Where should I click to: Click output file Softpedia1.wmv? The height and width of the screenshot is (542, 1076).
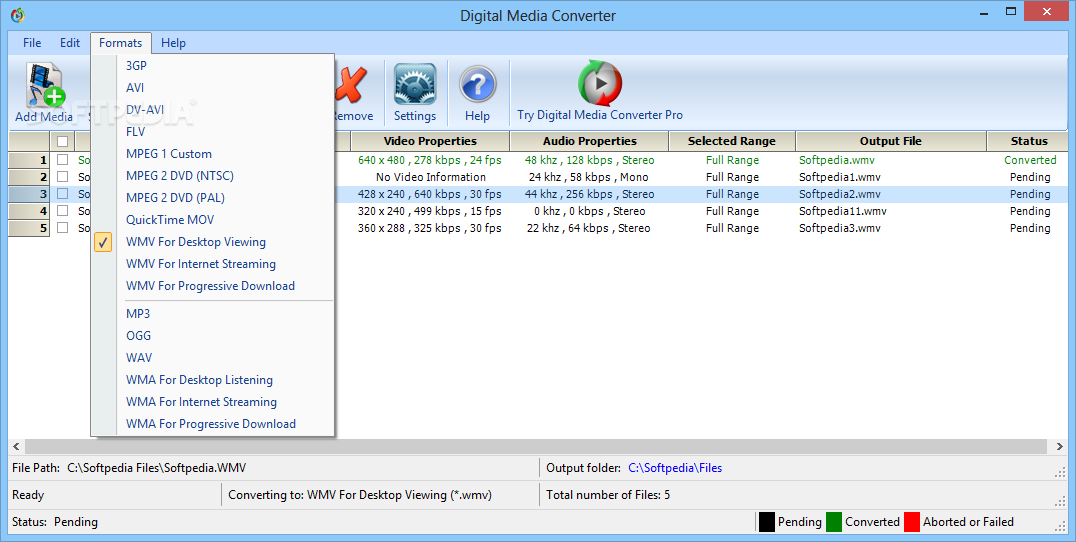pos(839,177)
